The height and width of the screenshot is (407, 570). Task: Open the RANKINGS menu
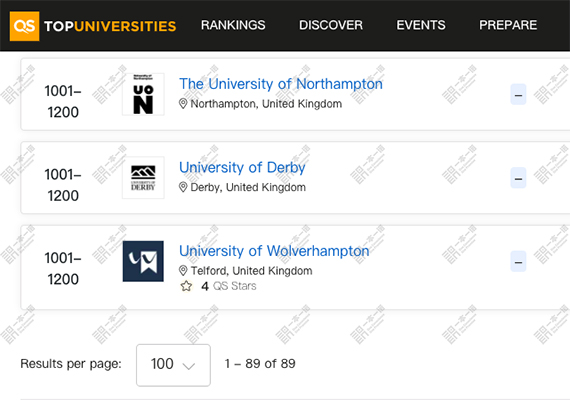pyautogui.click(x=233, y=25)
